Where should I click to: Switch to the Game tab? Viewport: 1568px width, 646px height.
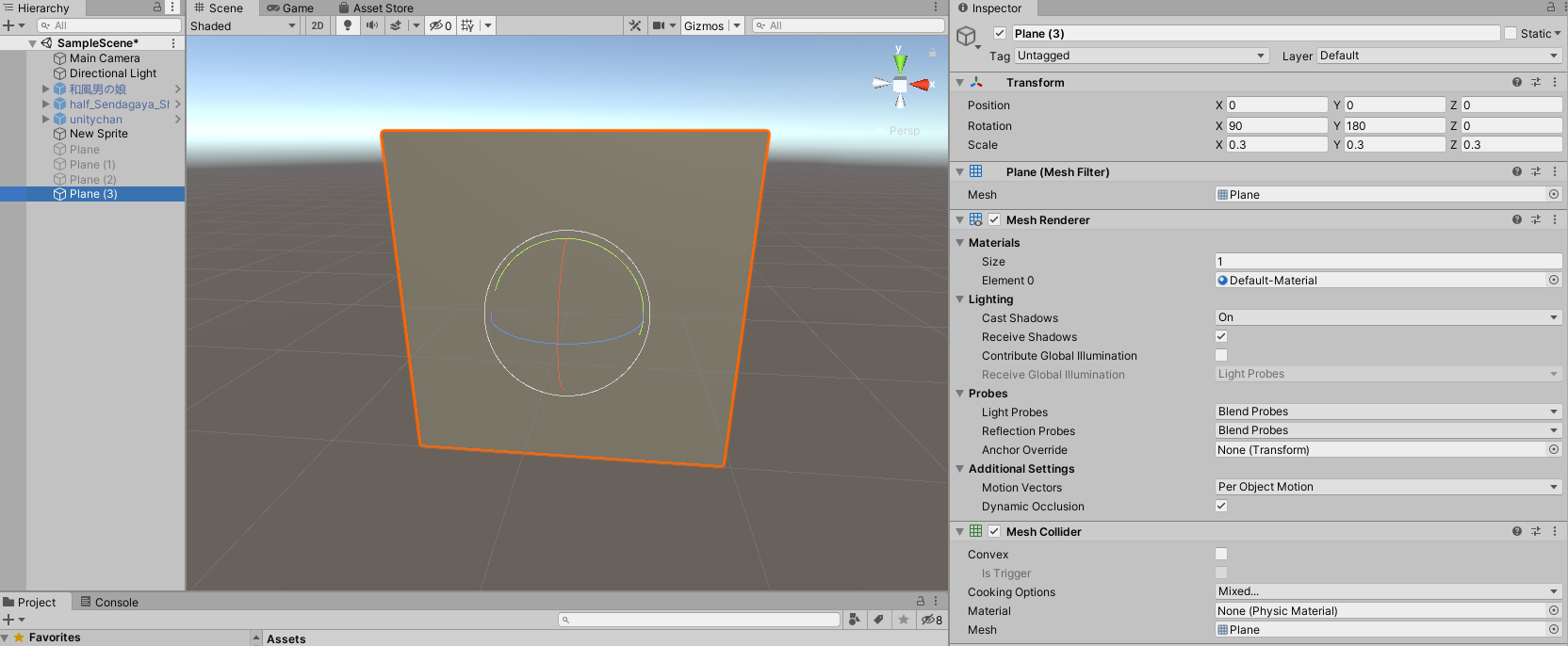(290, 8)
